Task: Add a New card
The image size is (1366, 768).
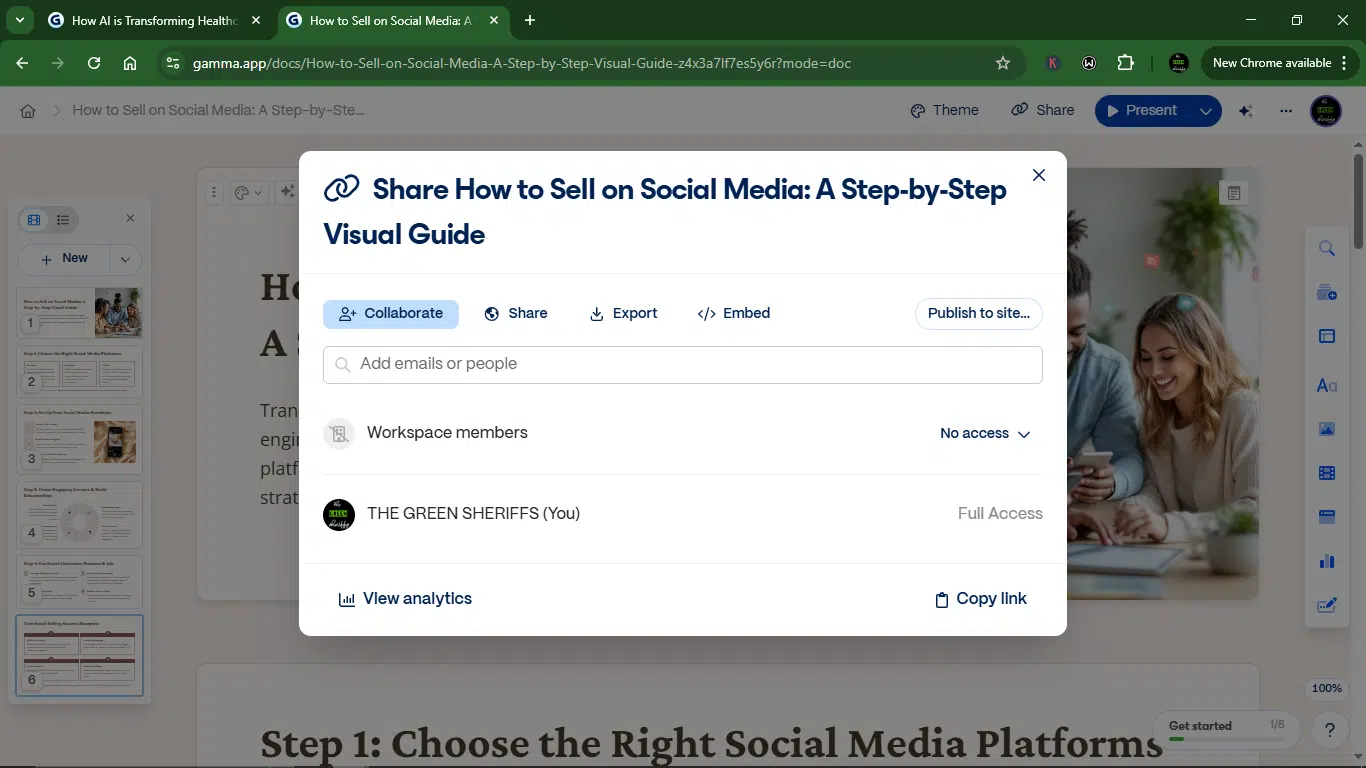Action: tap(64, 258)
